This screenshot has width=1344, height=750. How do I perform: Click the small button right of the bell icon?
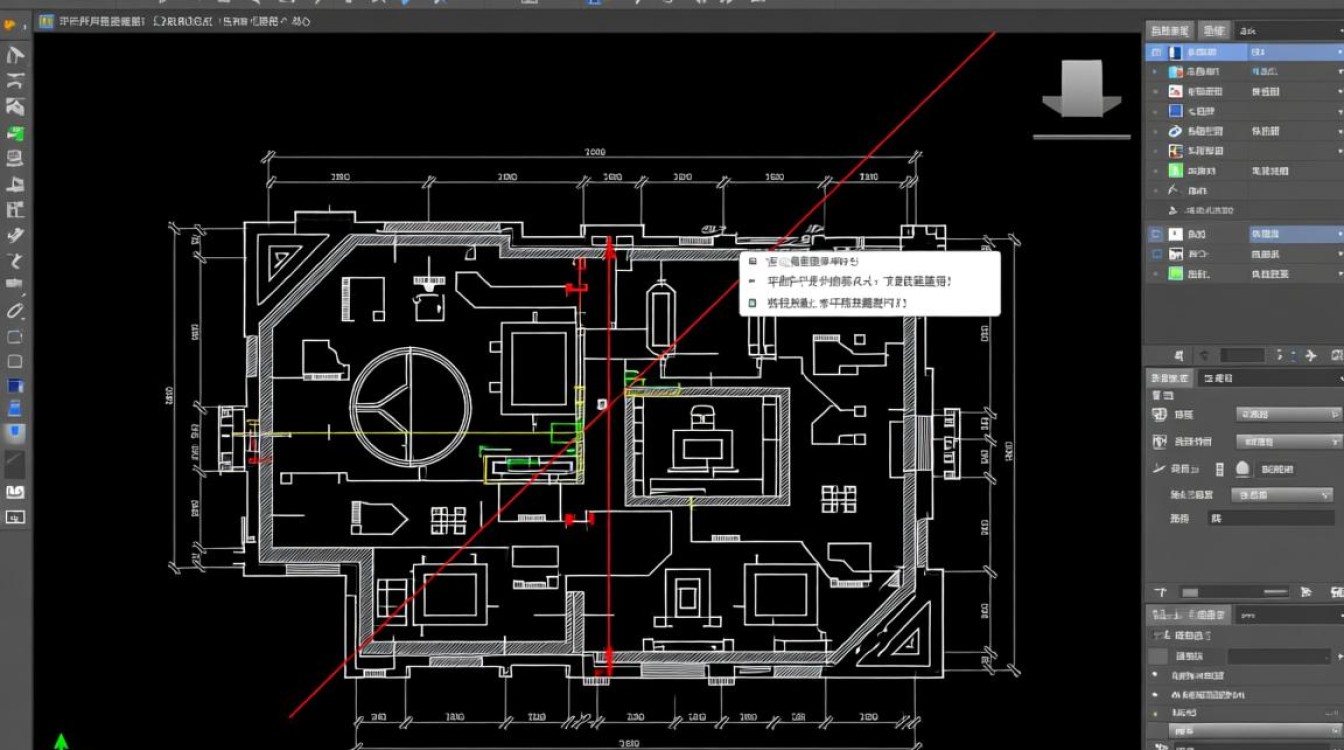tap(1277, 468)
